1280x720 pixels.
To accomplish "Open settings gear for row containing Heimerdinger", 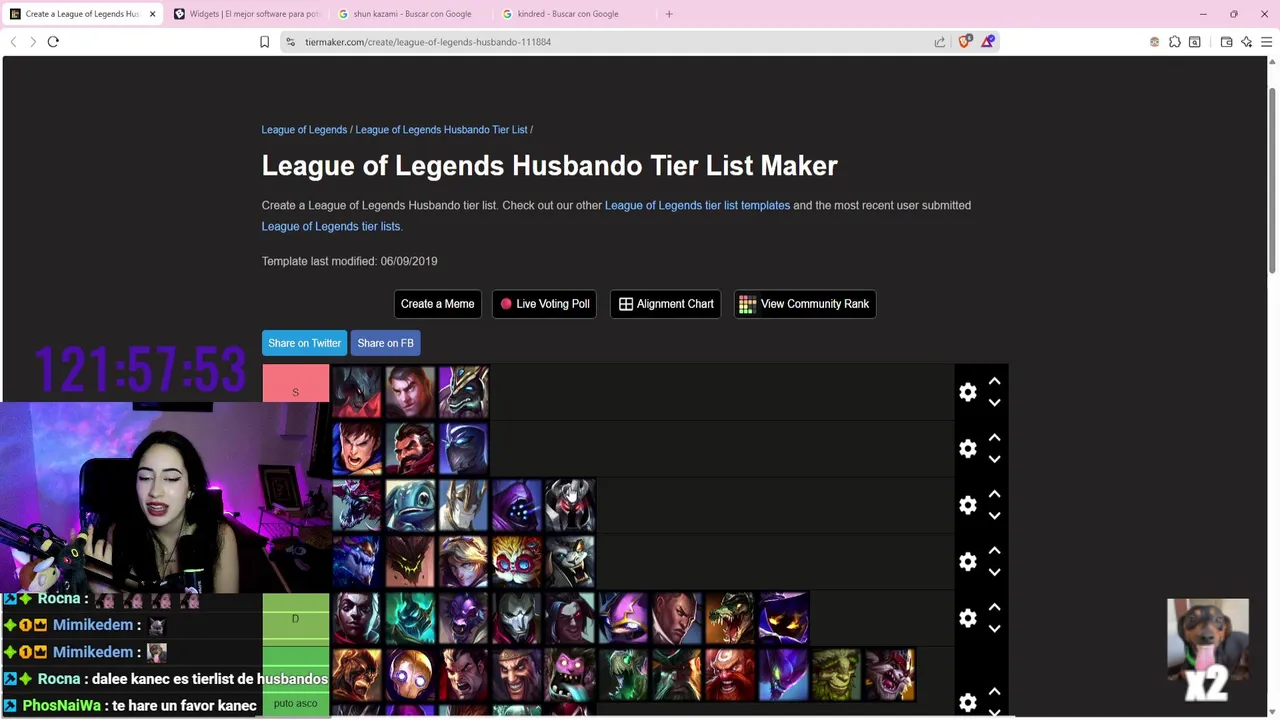I will click(967, 562).
